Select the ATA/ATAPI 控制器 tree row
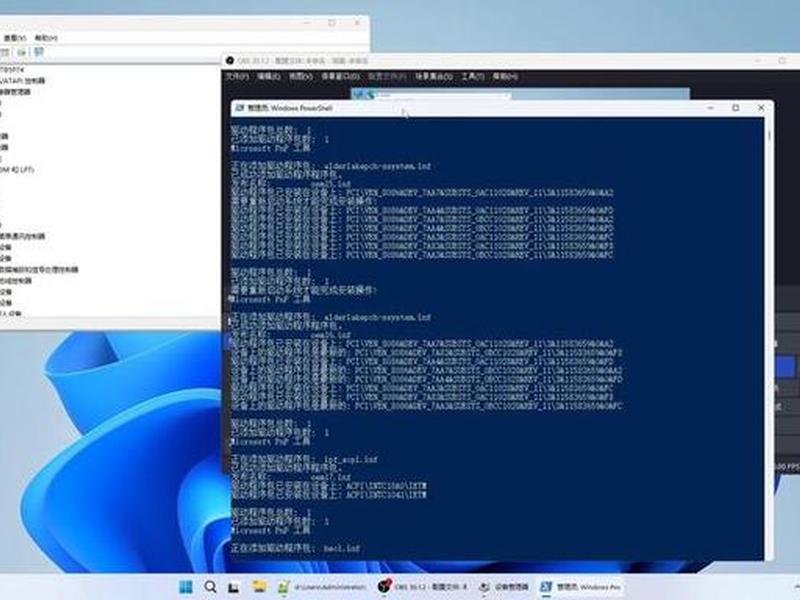 22,81
